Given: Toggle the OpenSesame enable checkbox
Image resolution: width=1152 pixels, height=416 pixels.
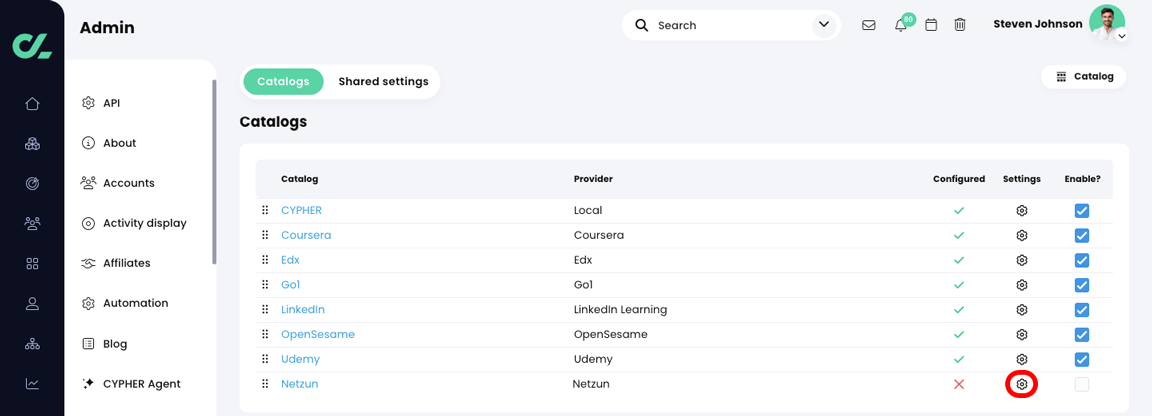Looking at the screenshot, I should click(x=1081, y=334).
